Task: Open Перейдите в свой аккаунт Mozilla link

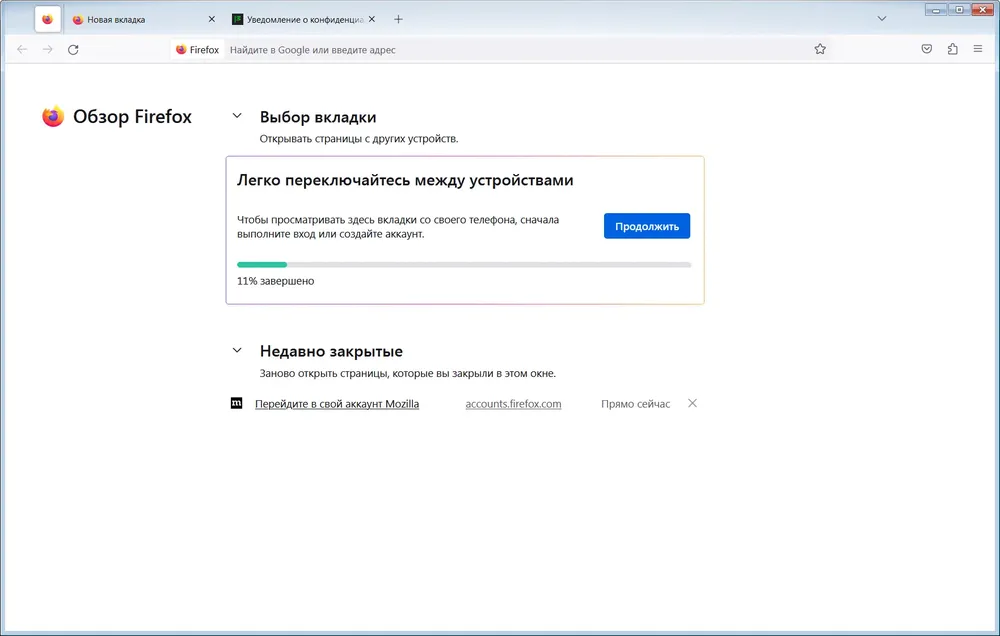Action: pyautogui.click(x=337, y=404)
